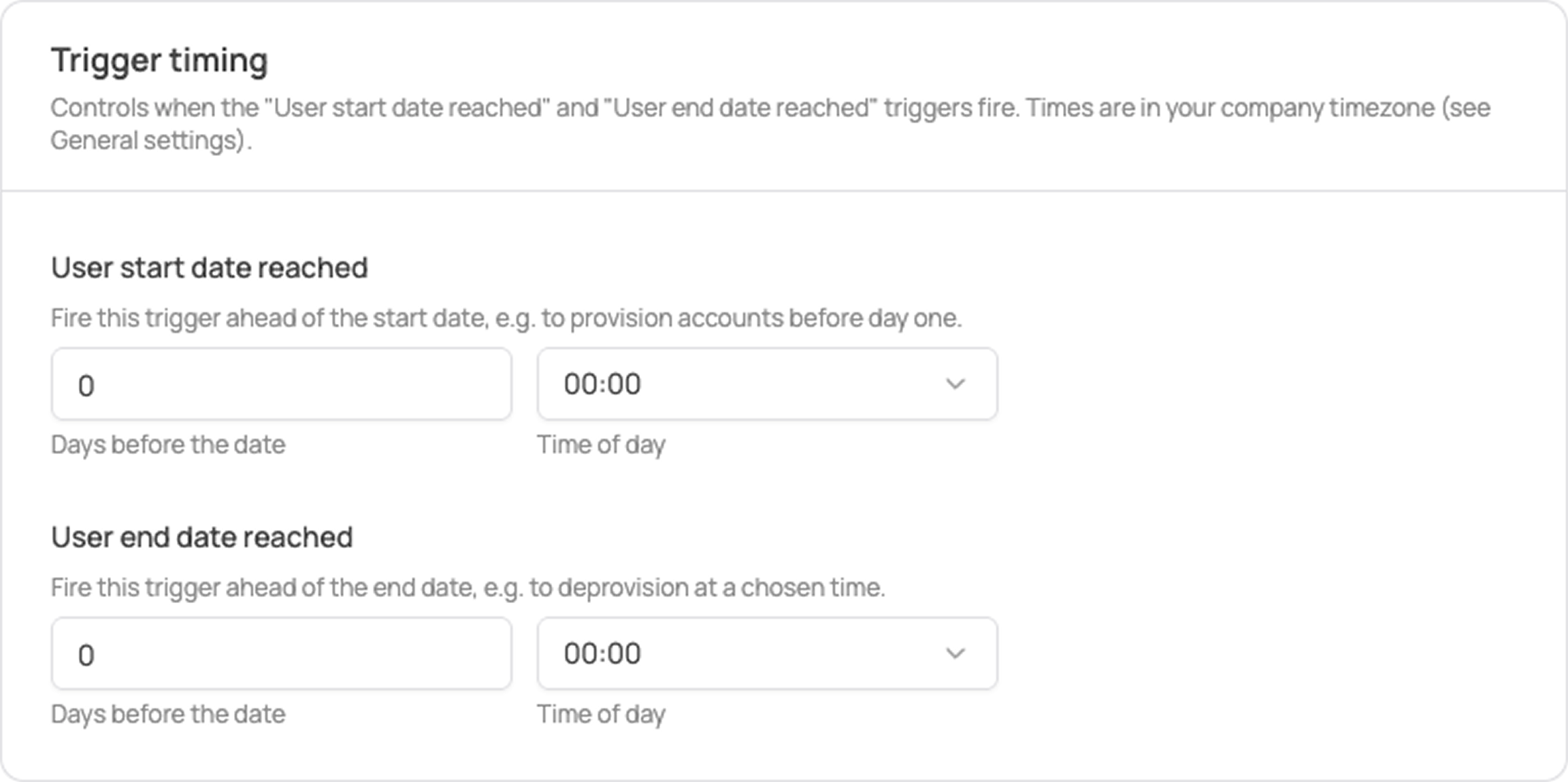Click Time of day label under start date

pos(601,444)
